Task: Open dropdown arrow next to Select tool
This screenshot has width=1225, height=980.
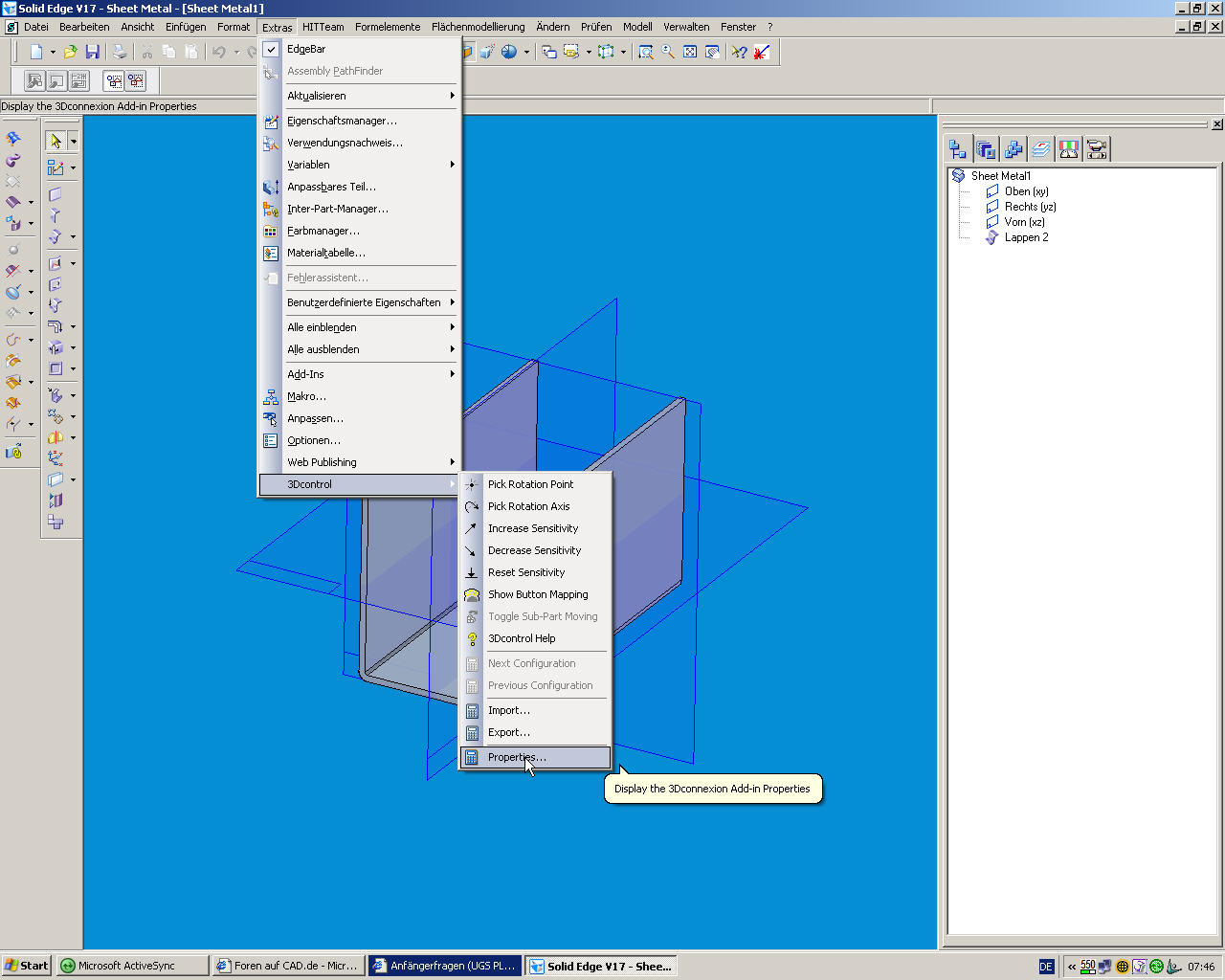Action: coord(73,142)
